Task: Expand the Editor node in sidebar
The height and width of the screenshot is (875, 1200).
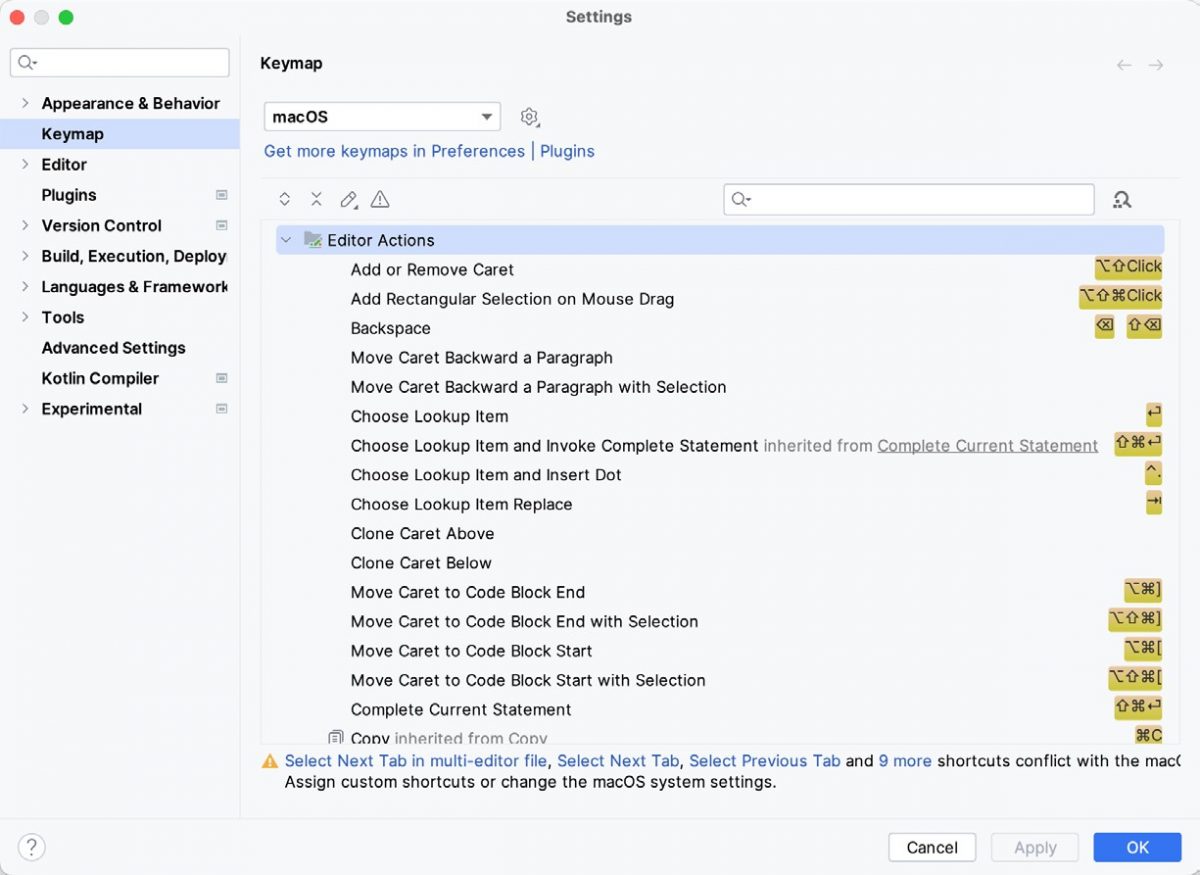Action: click(24, 164)
